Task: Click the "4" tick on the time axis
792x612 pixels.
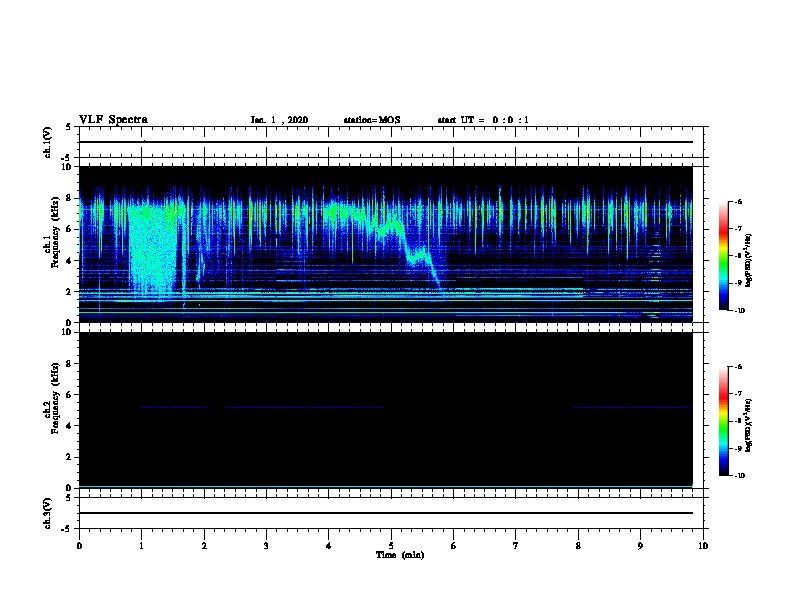Action: [x=329, y=545]
